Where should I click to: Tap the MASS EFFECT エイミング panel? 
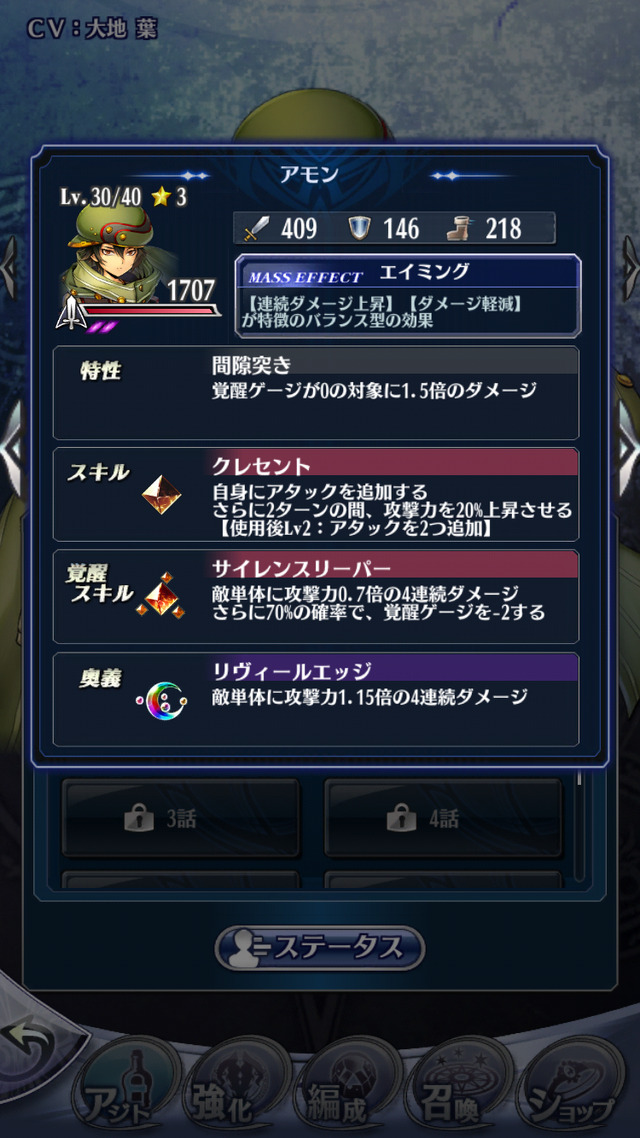409,296
